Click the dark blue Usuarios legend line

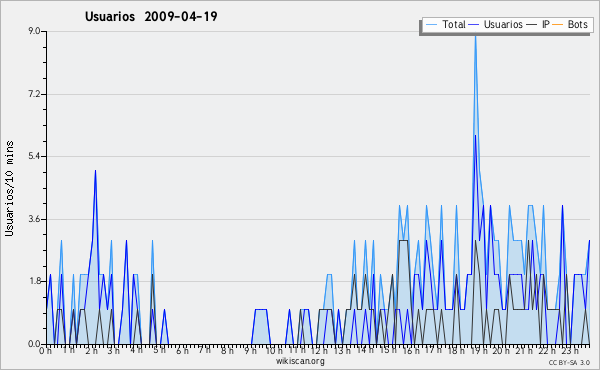point(474,25)
